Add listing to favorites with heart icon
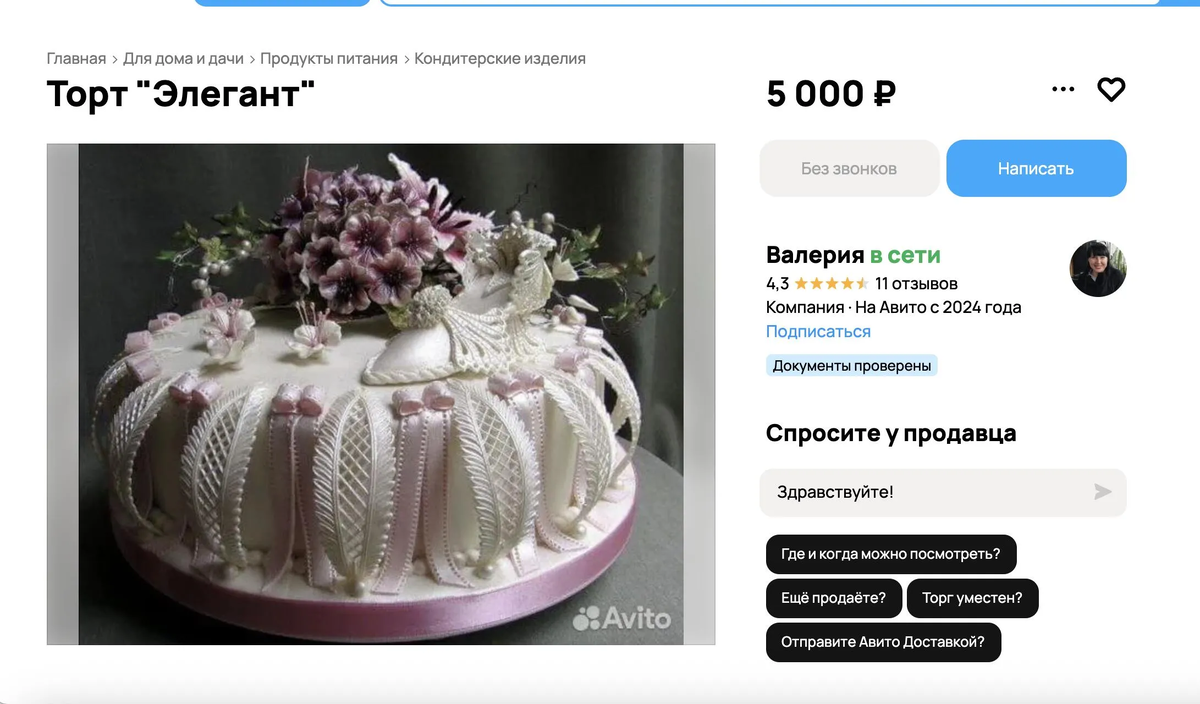Screen dimensions: 1200x704 [x=1111, y=90]
